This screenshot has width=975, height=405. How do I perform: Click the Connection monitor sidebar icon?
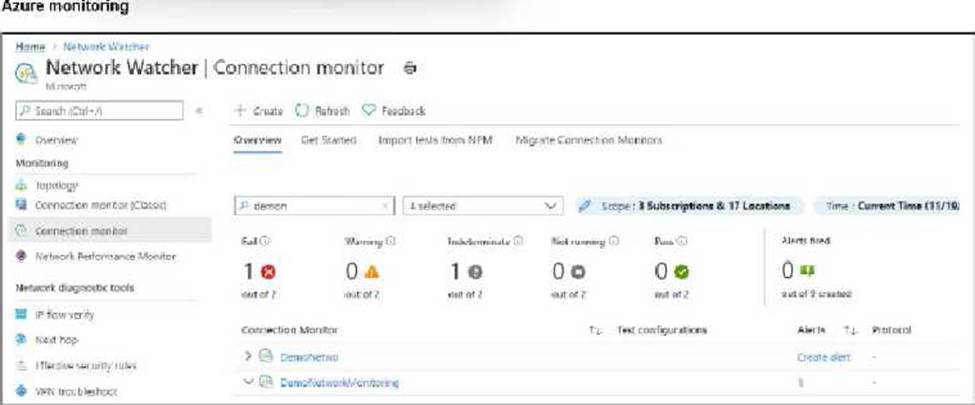[x=21, y=231]
